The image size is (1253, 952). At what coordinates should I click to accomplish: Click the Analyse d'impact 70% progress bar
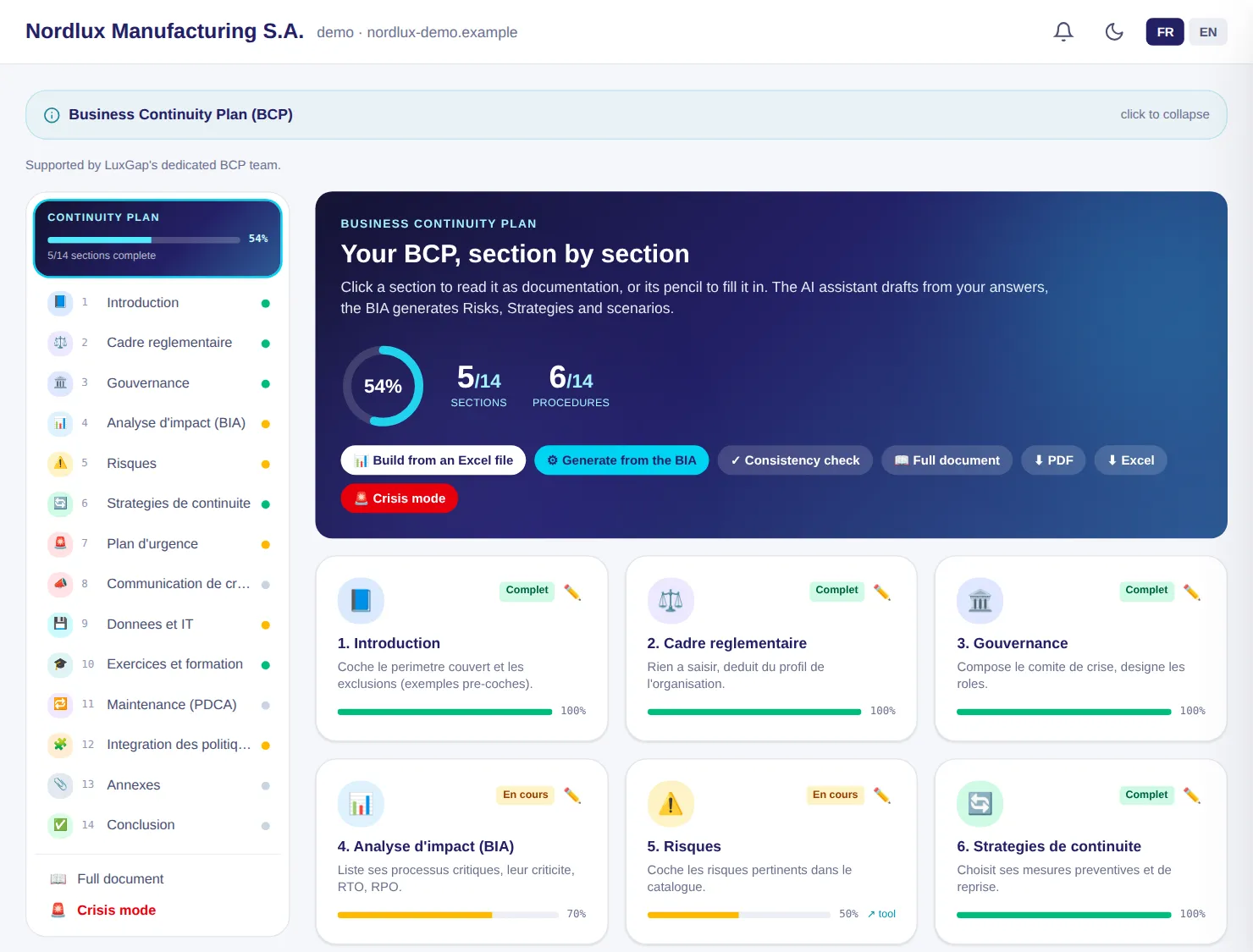pyautogui.click(x=448, y=915)
